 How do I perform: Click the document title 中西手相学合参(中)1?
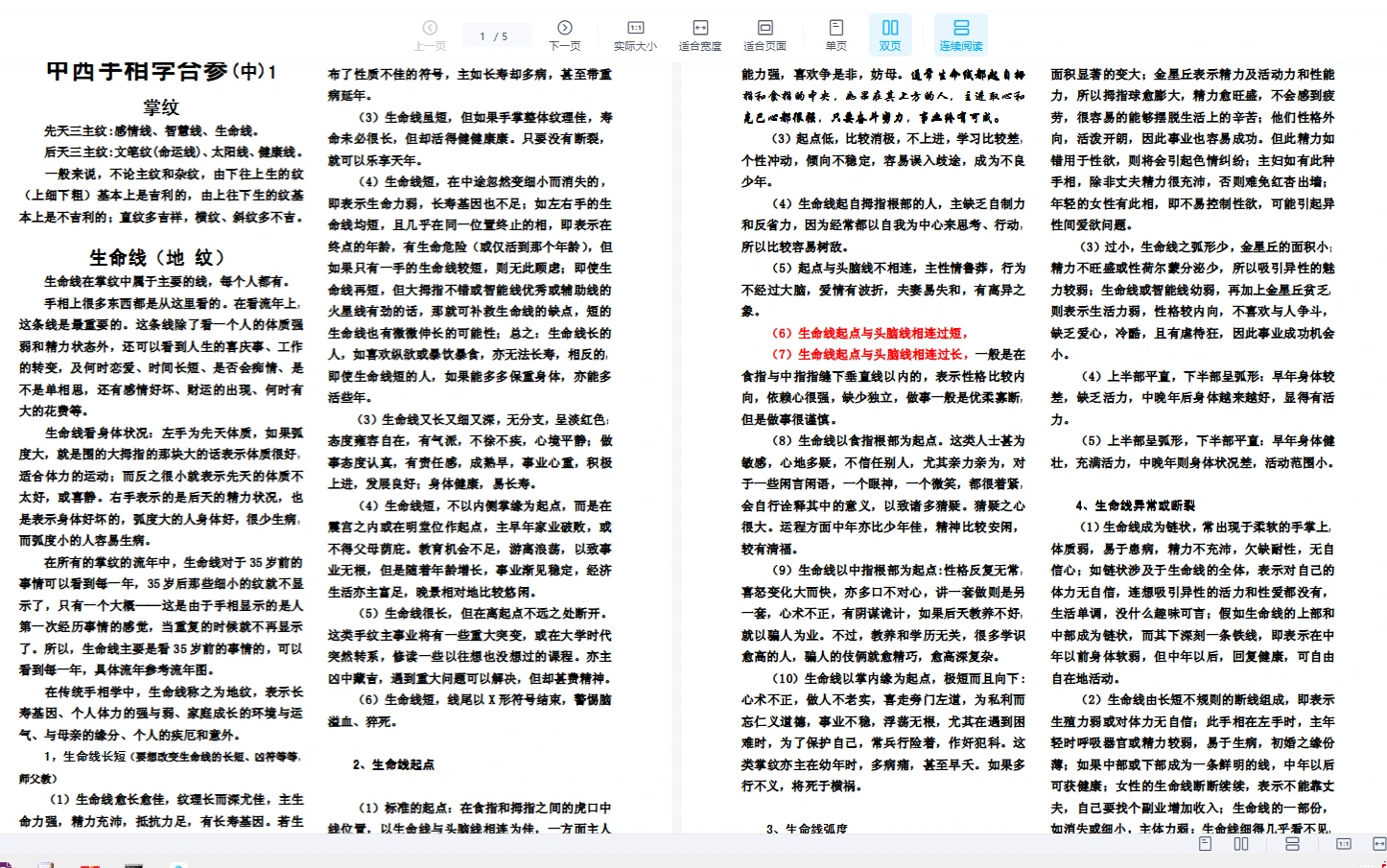pyautogui.click(x=161, y=71)
